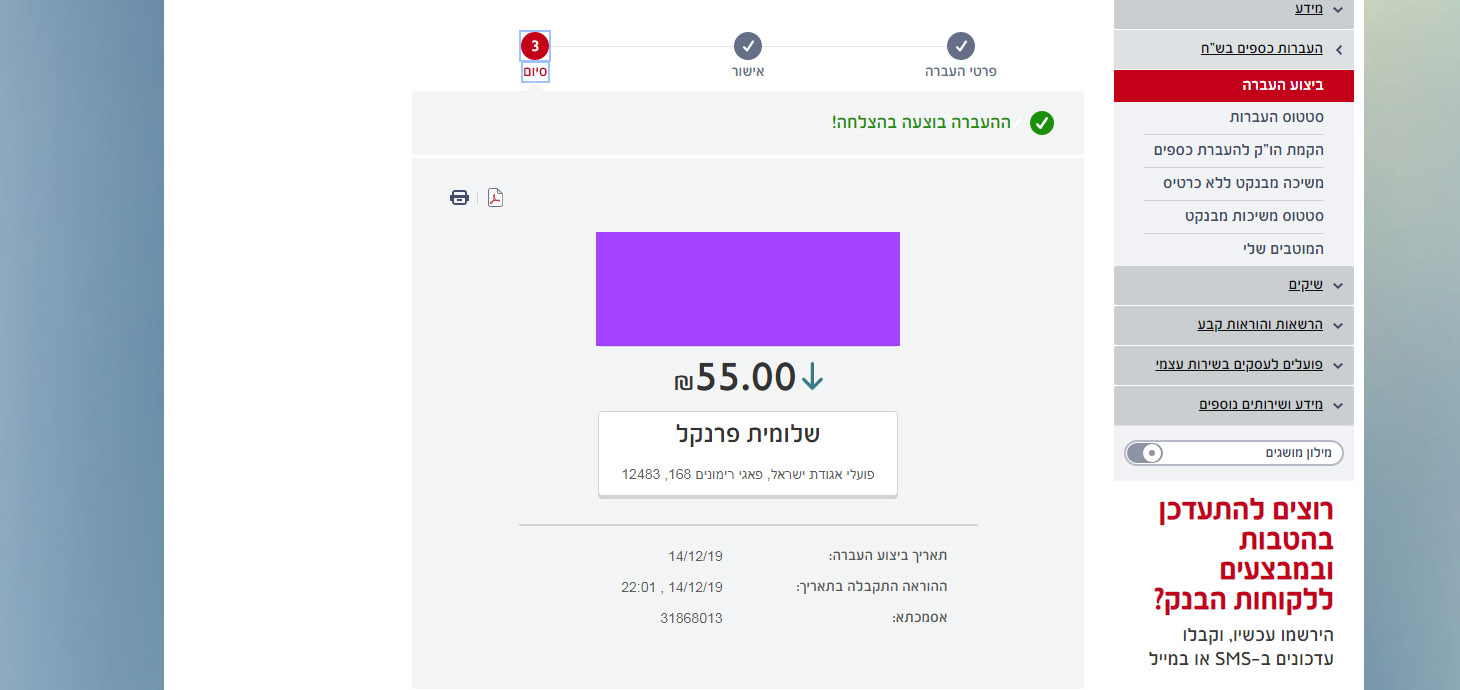
Task: Click the purple logo above the transfer amount
Action: pyautogui.click(x=747, y=288)
